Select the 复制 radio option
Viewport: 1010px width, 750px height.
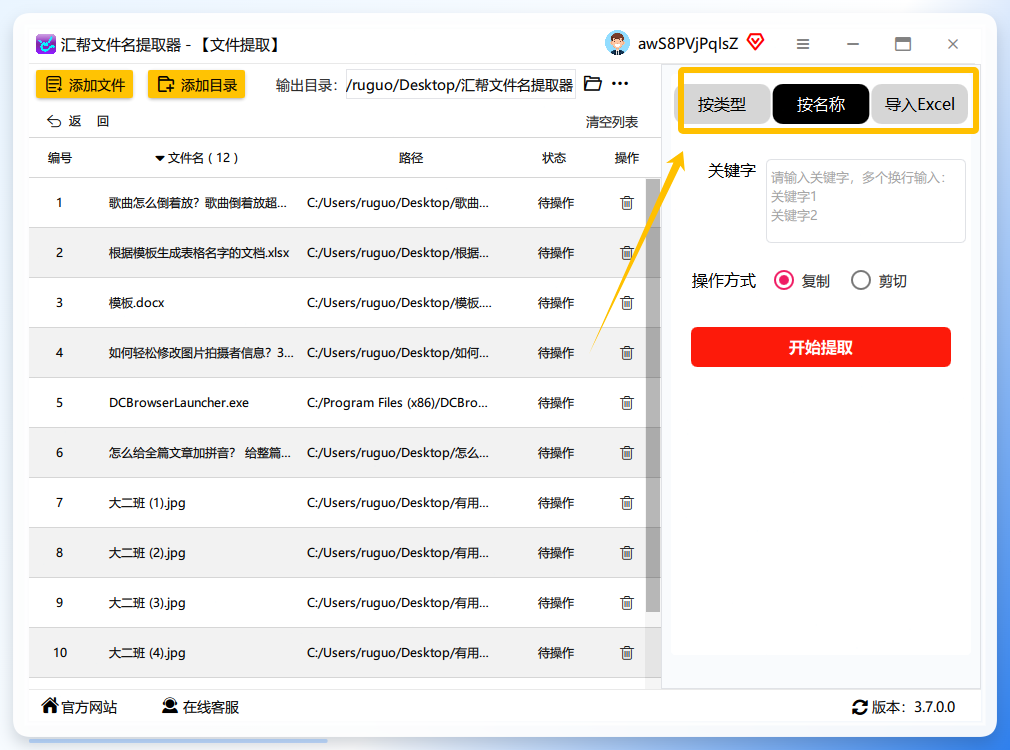784,280
